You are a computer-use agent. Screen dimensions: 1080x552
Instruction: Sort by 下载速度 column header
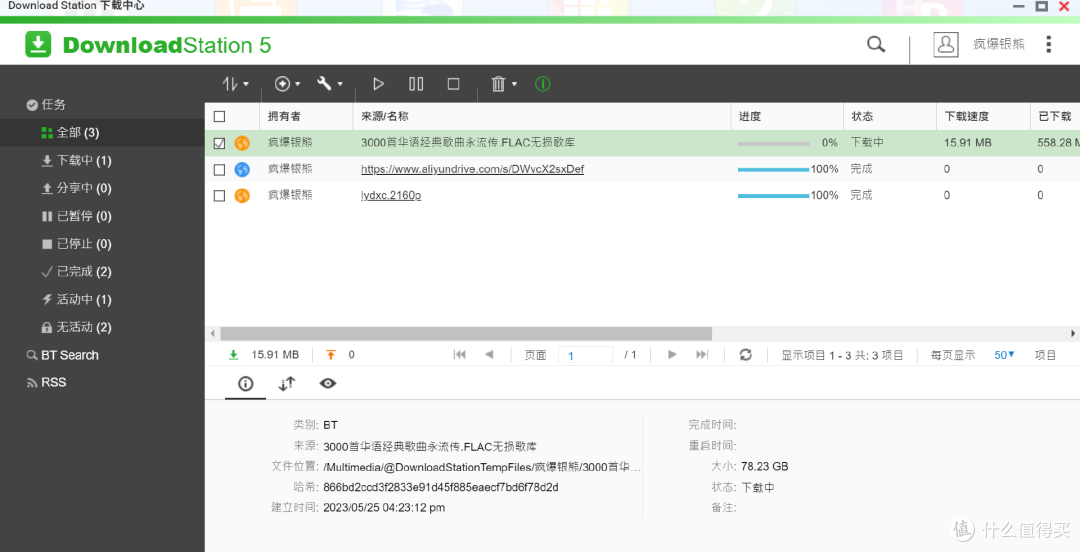click(x=983, y=116)
